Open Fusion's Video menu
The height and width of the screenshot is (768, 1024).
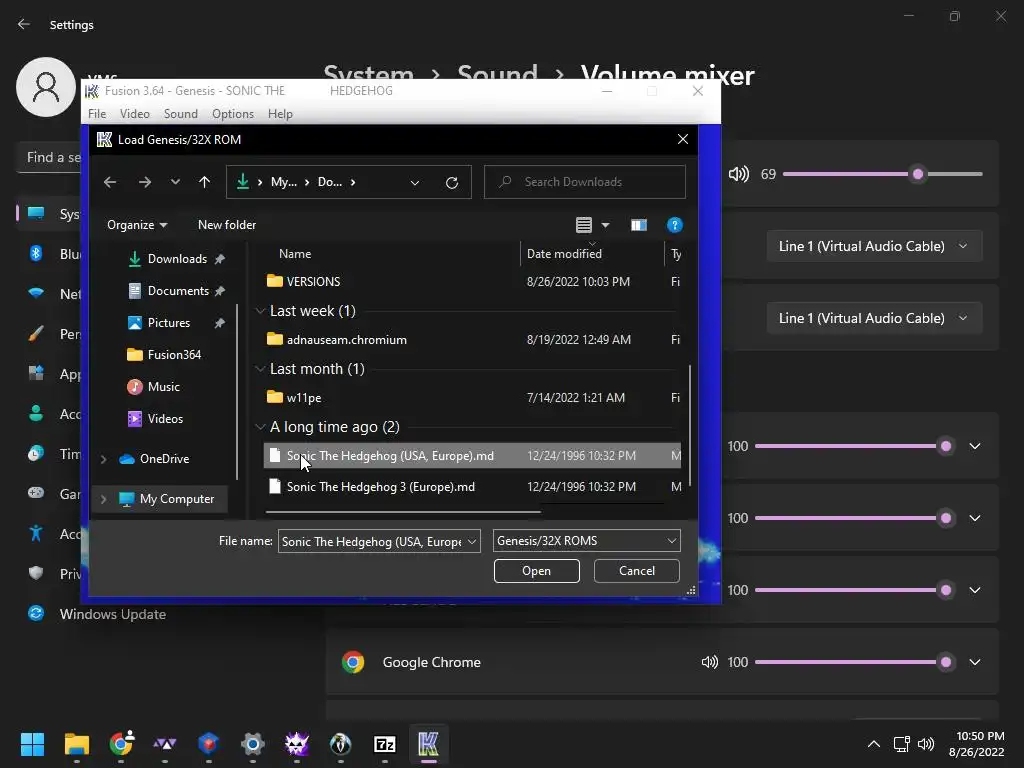coord(135,114)
